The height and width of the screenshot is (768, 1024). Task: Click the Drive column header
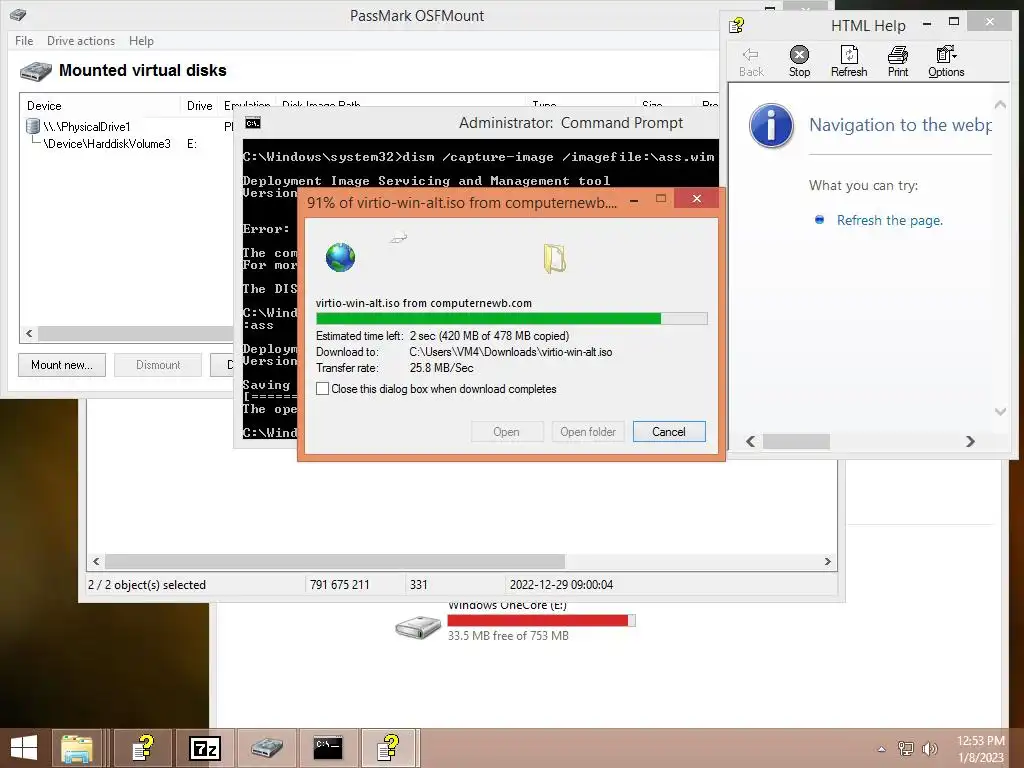199,106
